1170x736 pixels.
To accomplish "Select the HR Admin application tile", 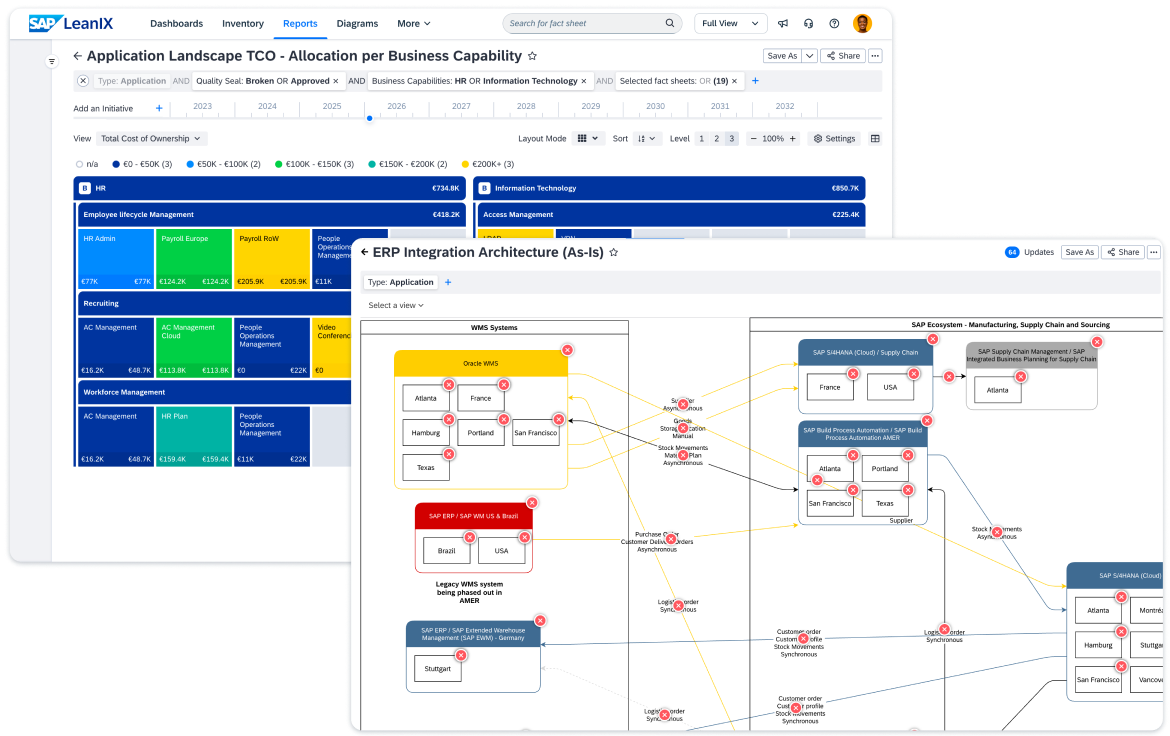I will coord(116,259).
